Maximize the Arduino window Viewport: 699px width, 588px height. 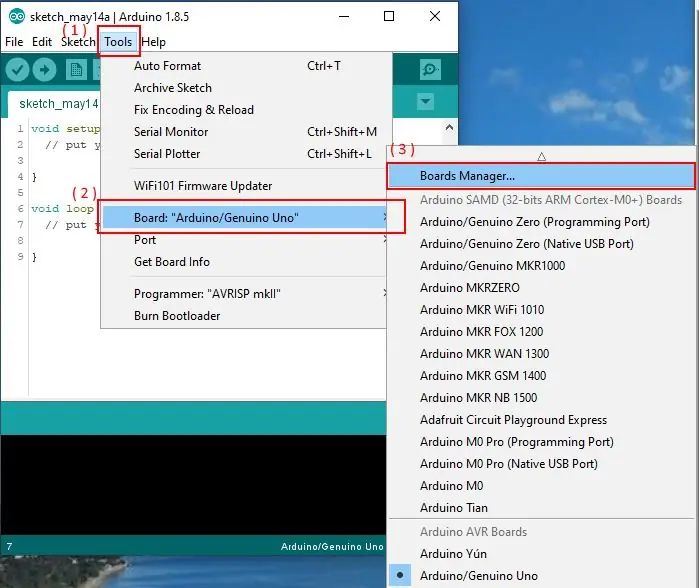pyautogui.click(x=389, y=16)
